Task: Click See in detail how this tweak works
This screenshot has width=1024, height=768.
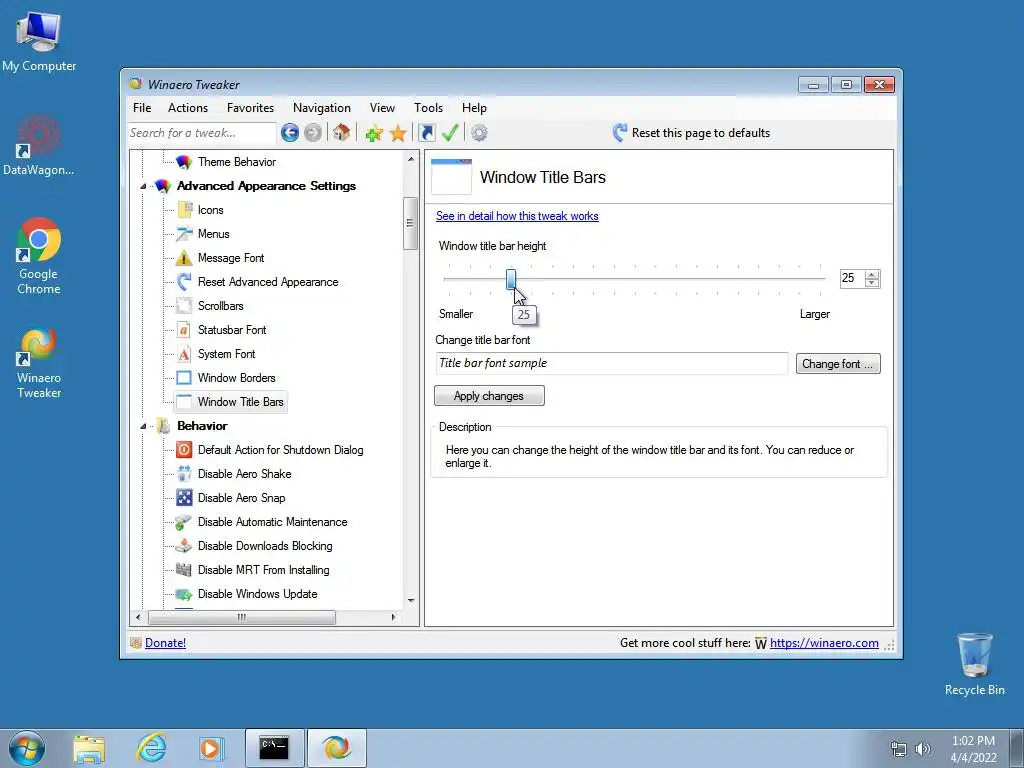Action: pos(517,216)
